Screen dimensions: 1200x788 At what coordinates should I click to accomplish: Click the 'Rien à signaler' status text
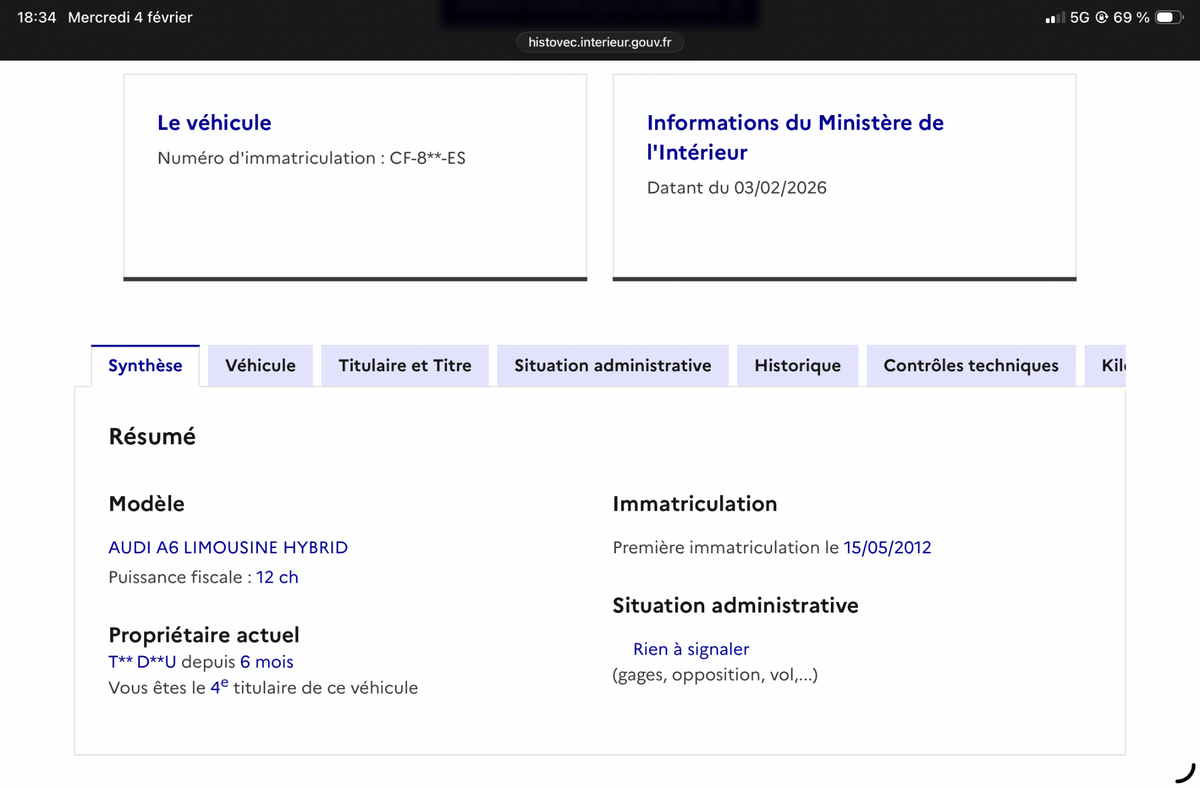click(691, 650)
